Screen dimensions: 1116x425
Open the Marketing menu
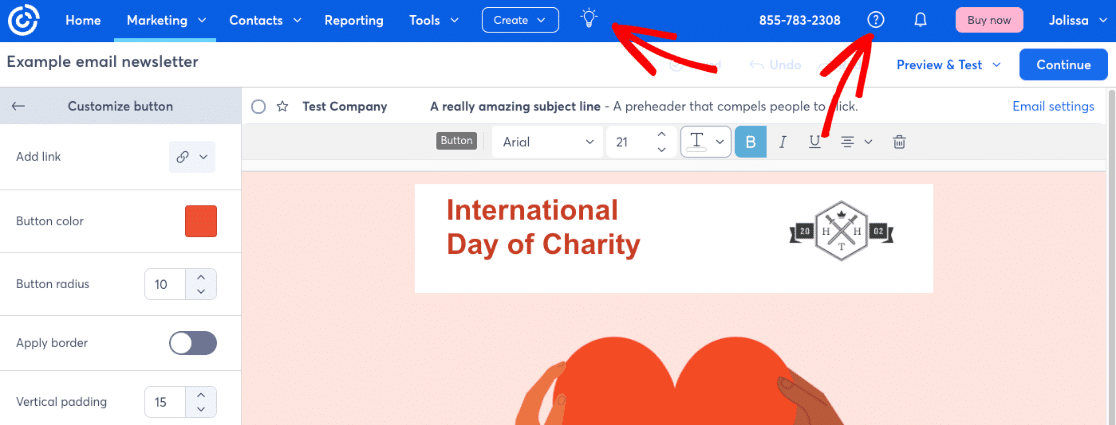click(167, 20)
